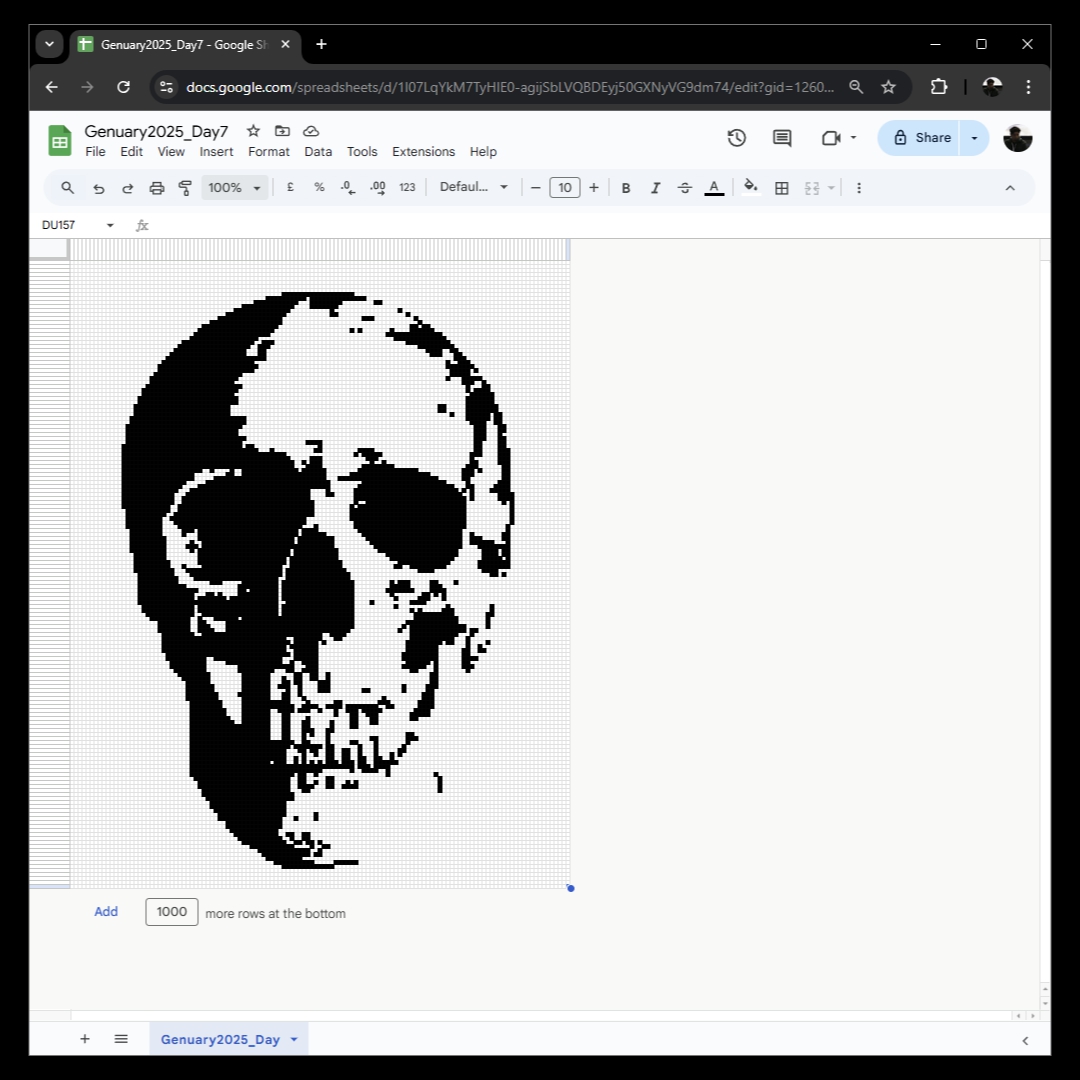The width and height of the screenshot is (1080, 1080).
Task: Toggle italic formatting
Action: [655, 187]
